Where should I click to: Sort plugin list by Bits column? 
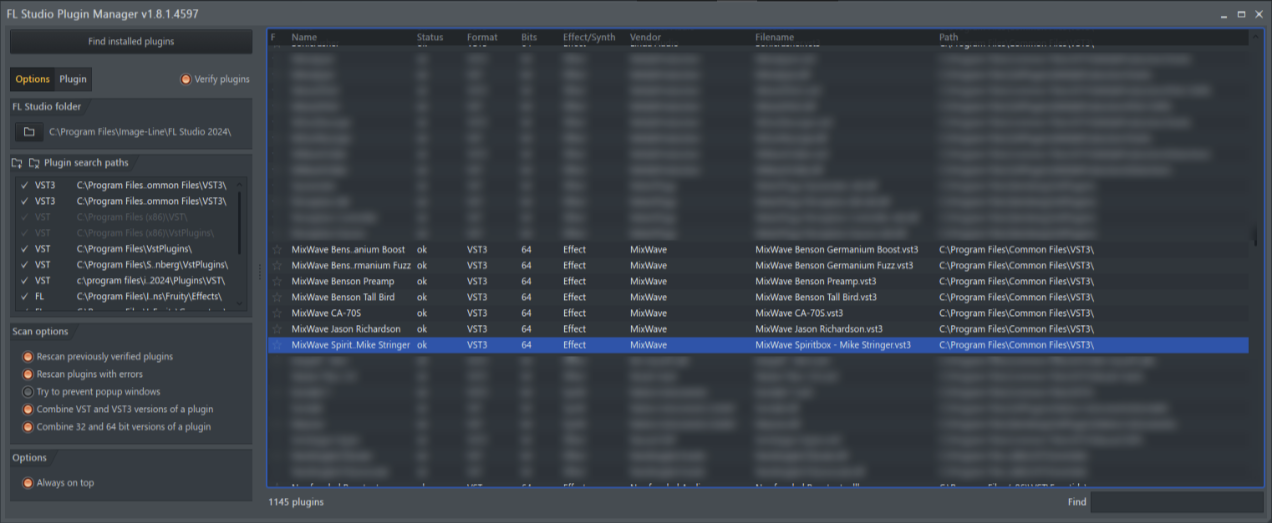[529, 37]
